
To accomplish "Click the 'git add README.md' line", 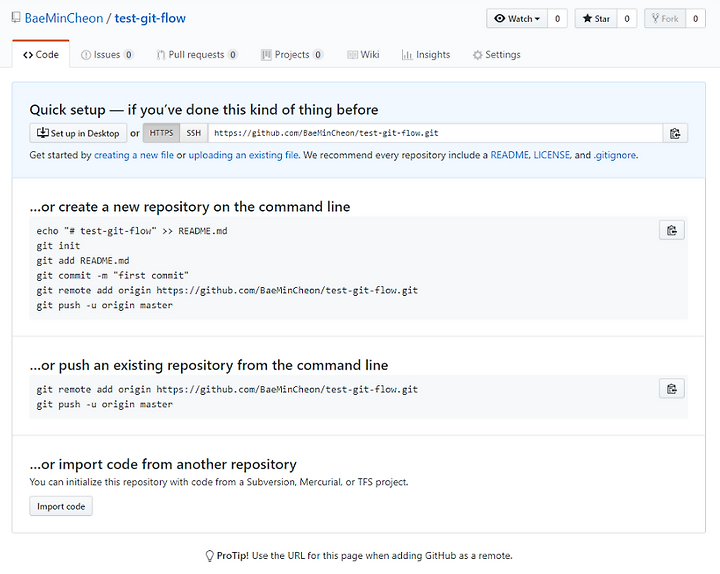I will pos(83,261).
